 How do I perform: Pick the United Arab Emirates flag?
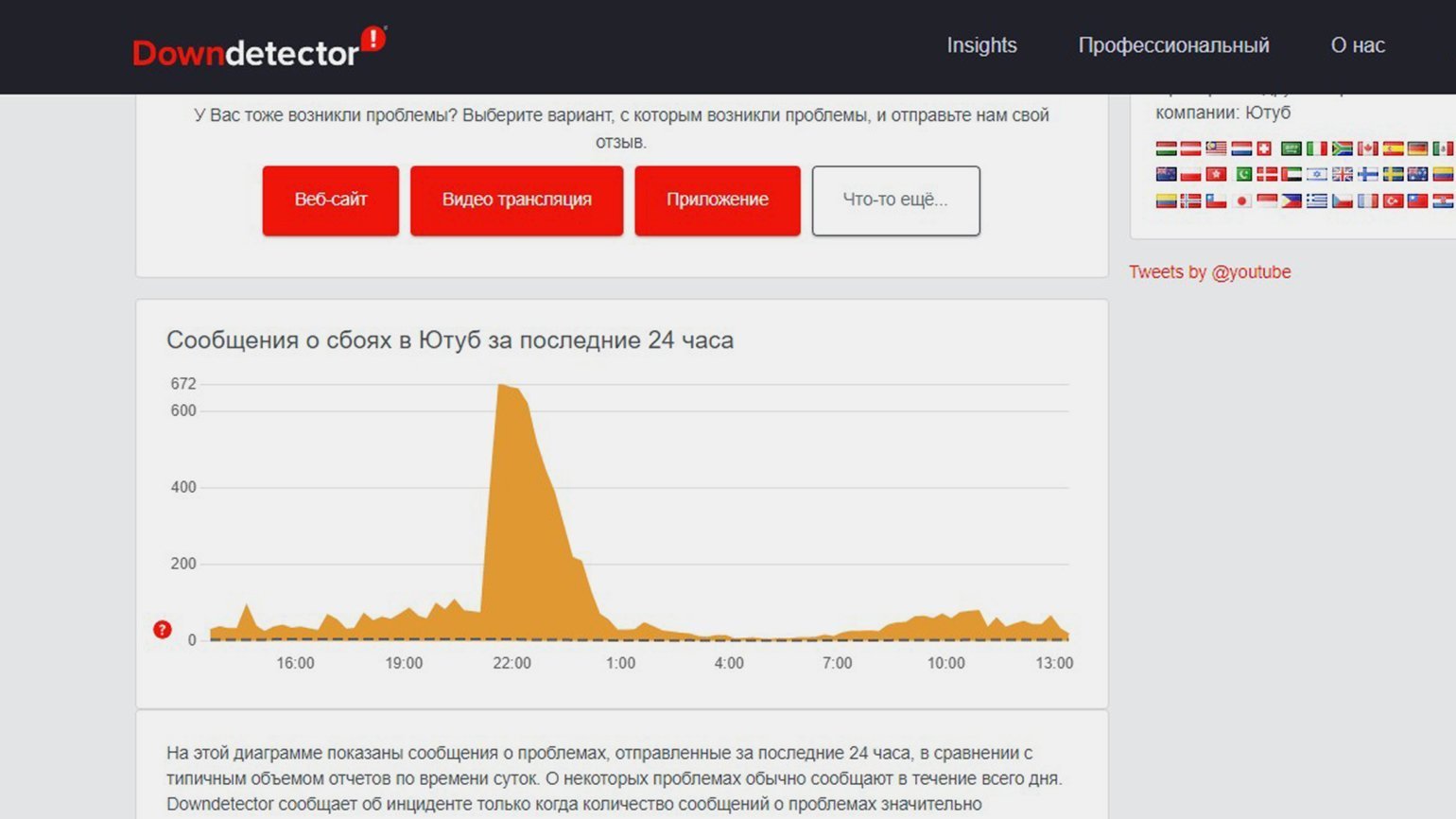1291,174
